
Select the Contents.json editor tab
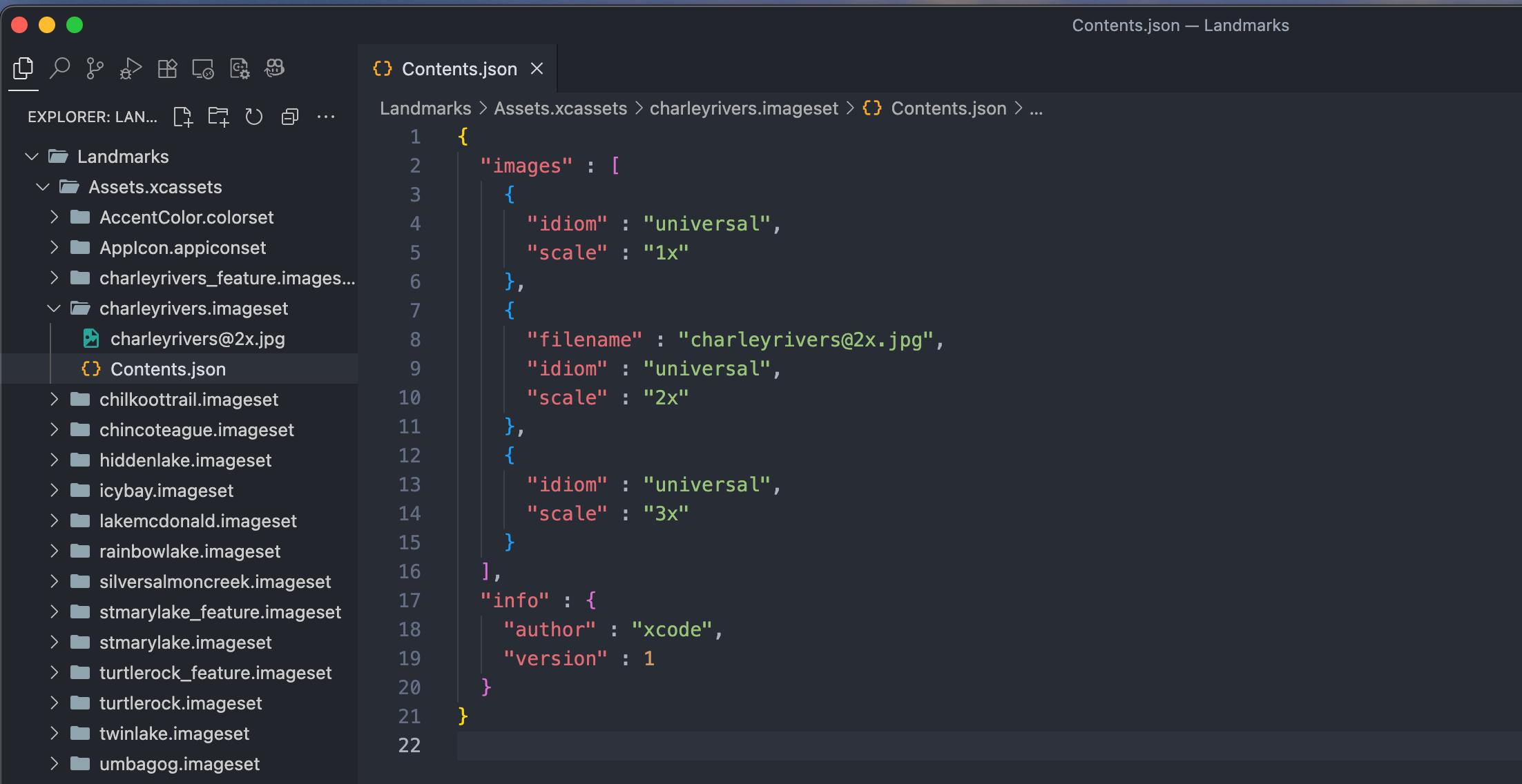tap(459, 69)
